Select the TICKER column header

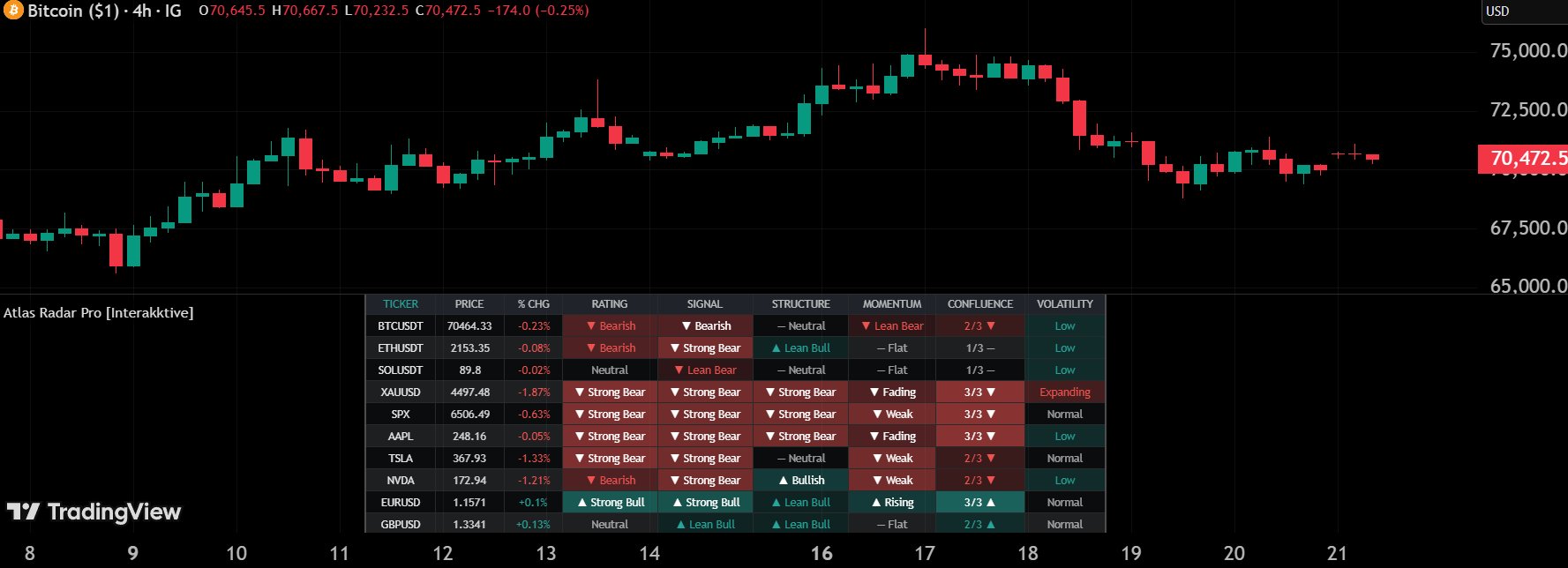(401, 304)
